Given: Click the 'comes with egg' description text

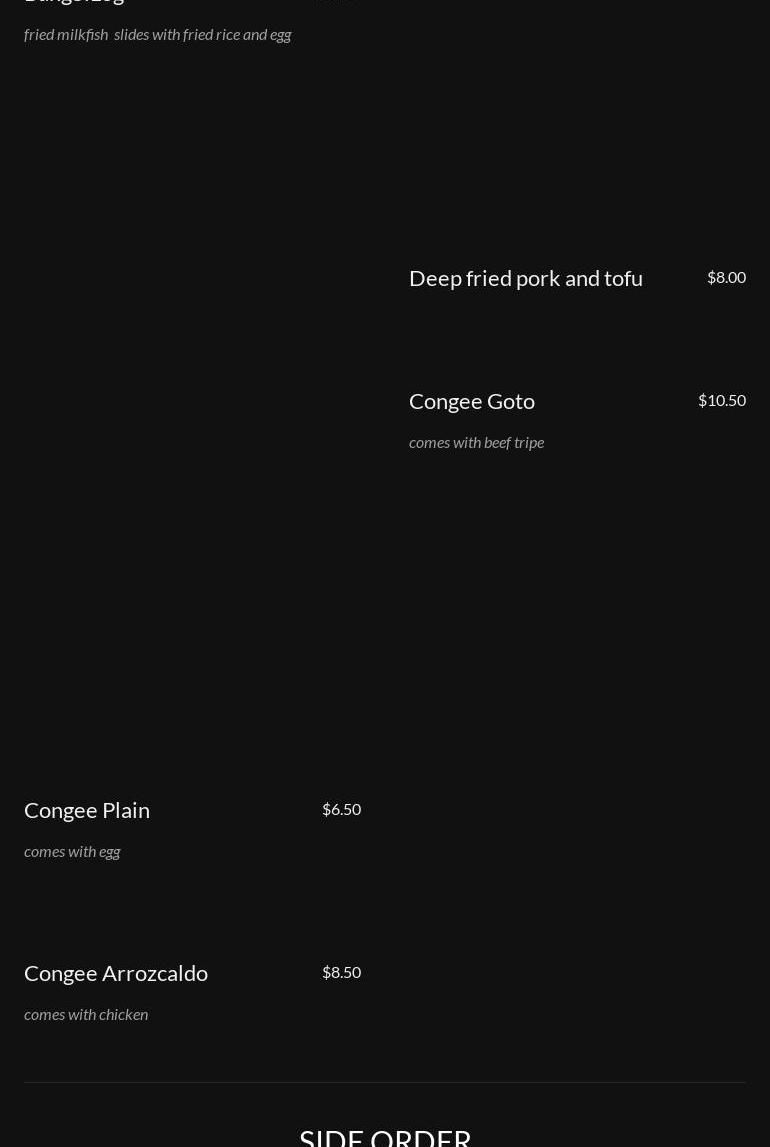Looking at the screenshot, I should click(x=72, y=851).
